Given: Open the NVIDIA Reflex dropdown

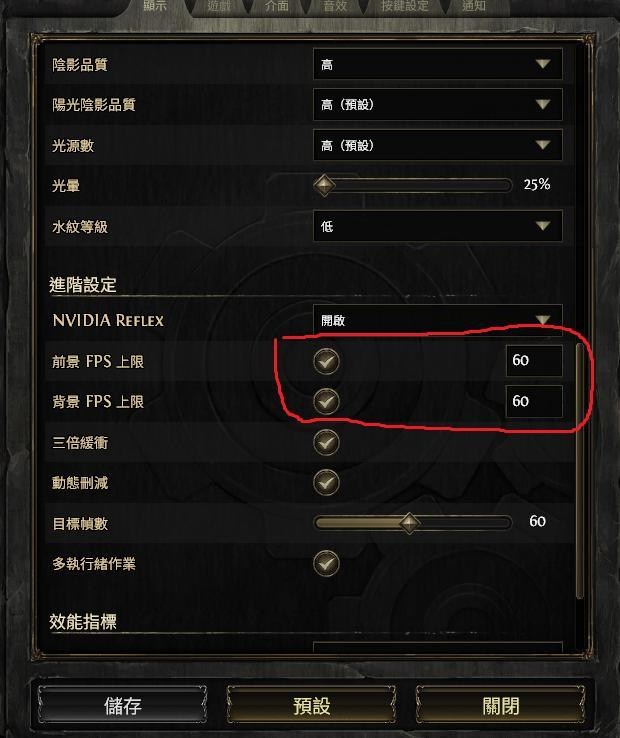Looking at the screenshot, I should point(437,320).
